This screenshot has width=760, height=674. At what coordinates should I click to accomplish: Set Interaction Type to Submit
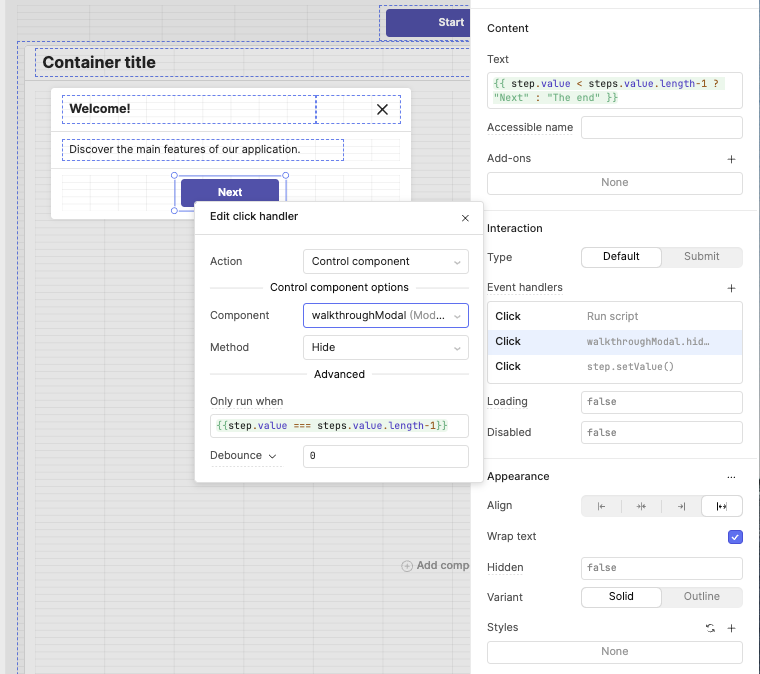click(701, 257)
